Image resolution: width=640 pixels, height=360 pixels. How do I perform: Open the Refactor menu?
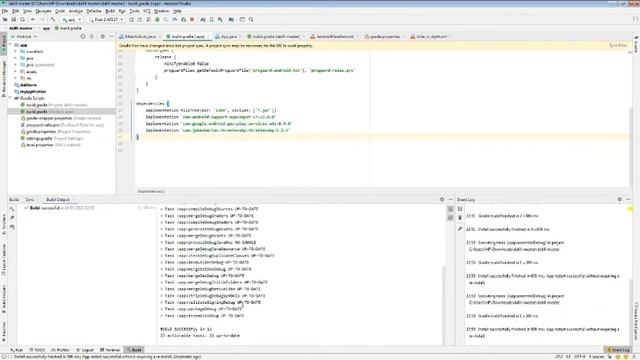93,11
